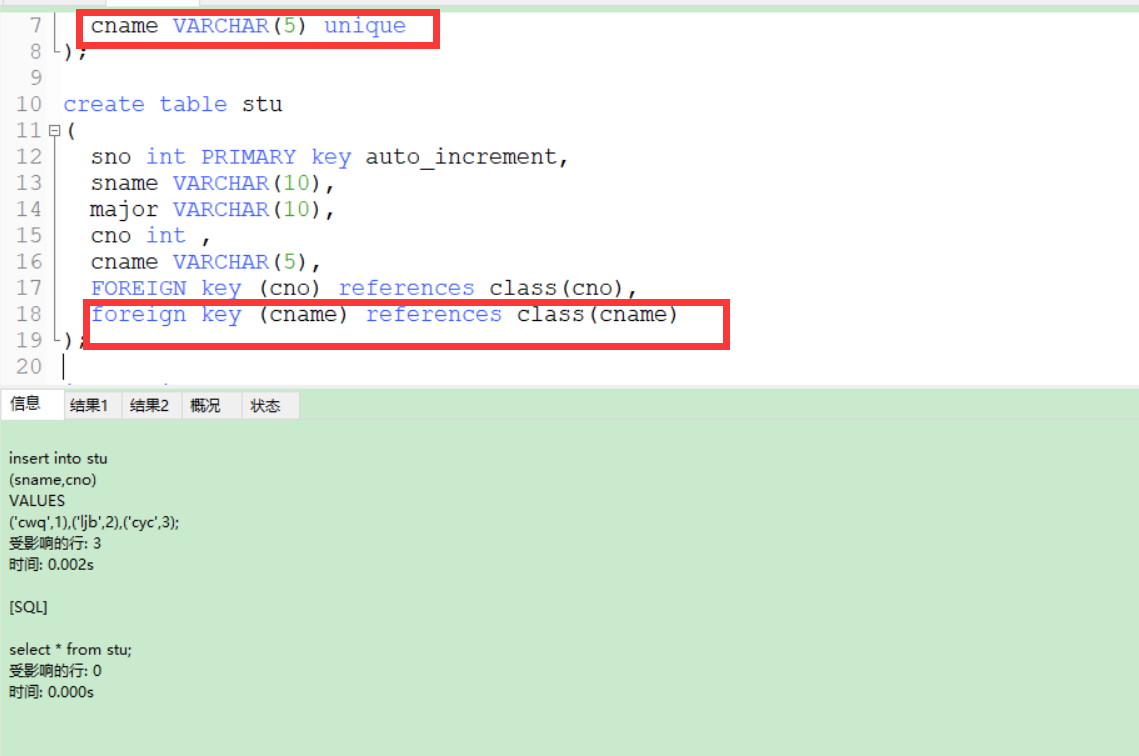This screenshot has height=756, width=1139.
Task: Click line number 17 in the gutter
Action: 29,288
